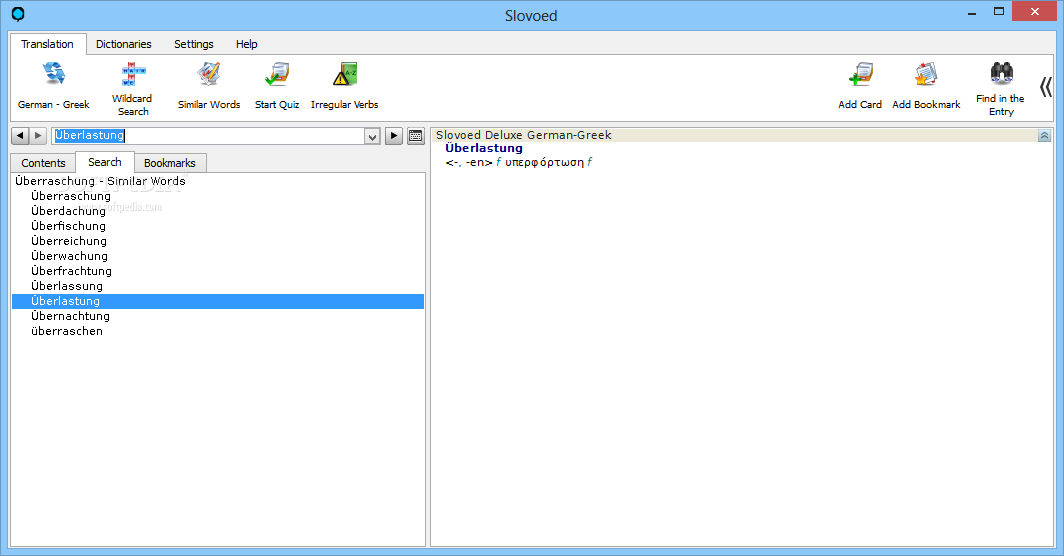Open the Help tab

[x=246, y=44]
